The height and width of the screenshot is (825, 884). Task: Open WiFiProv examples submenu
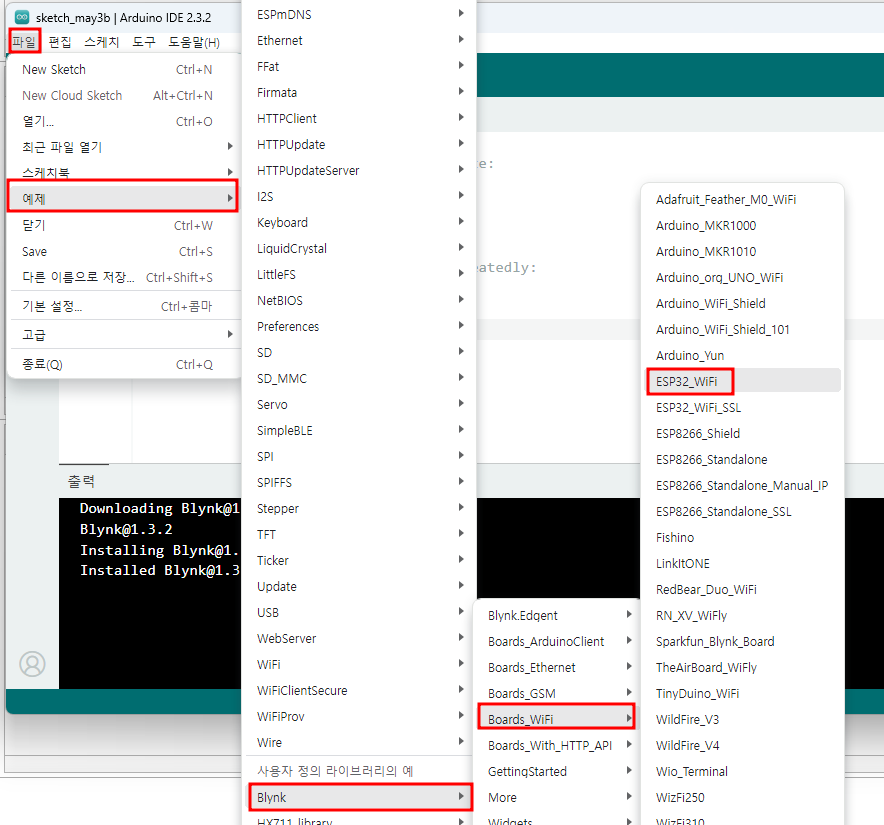point(360,716)
